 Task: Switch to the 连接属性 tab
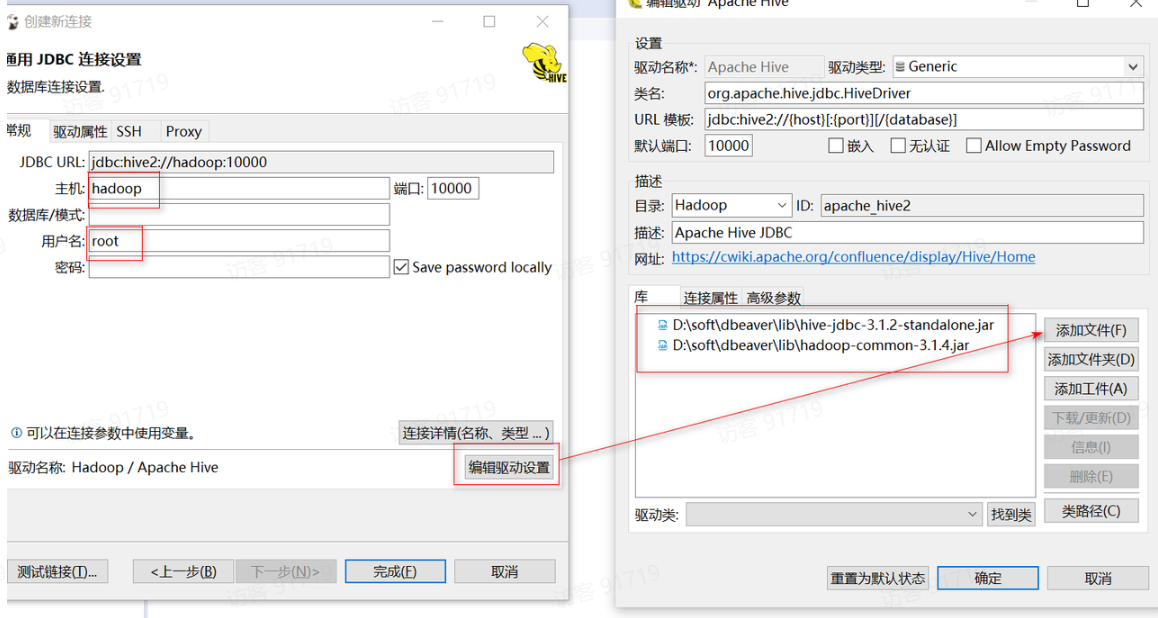tap(710, 298)
